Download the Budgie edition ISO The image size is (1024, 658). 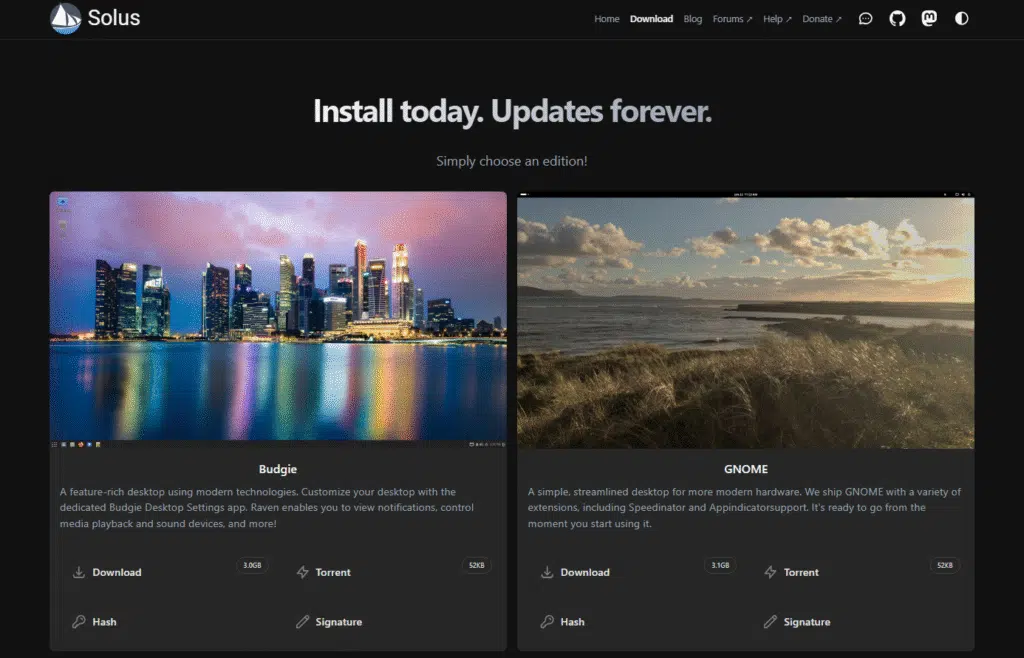coord(116,572)
